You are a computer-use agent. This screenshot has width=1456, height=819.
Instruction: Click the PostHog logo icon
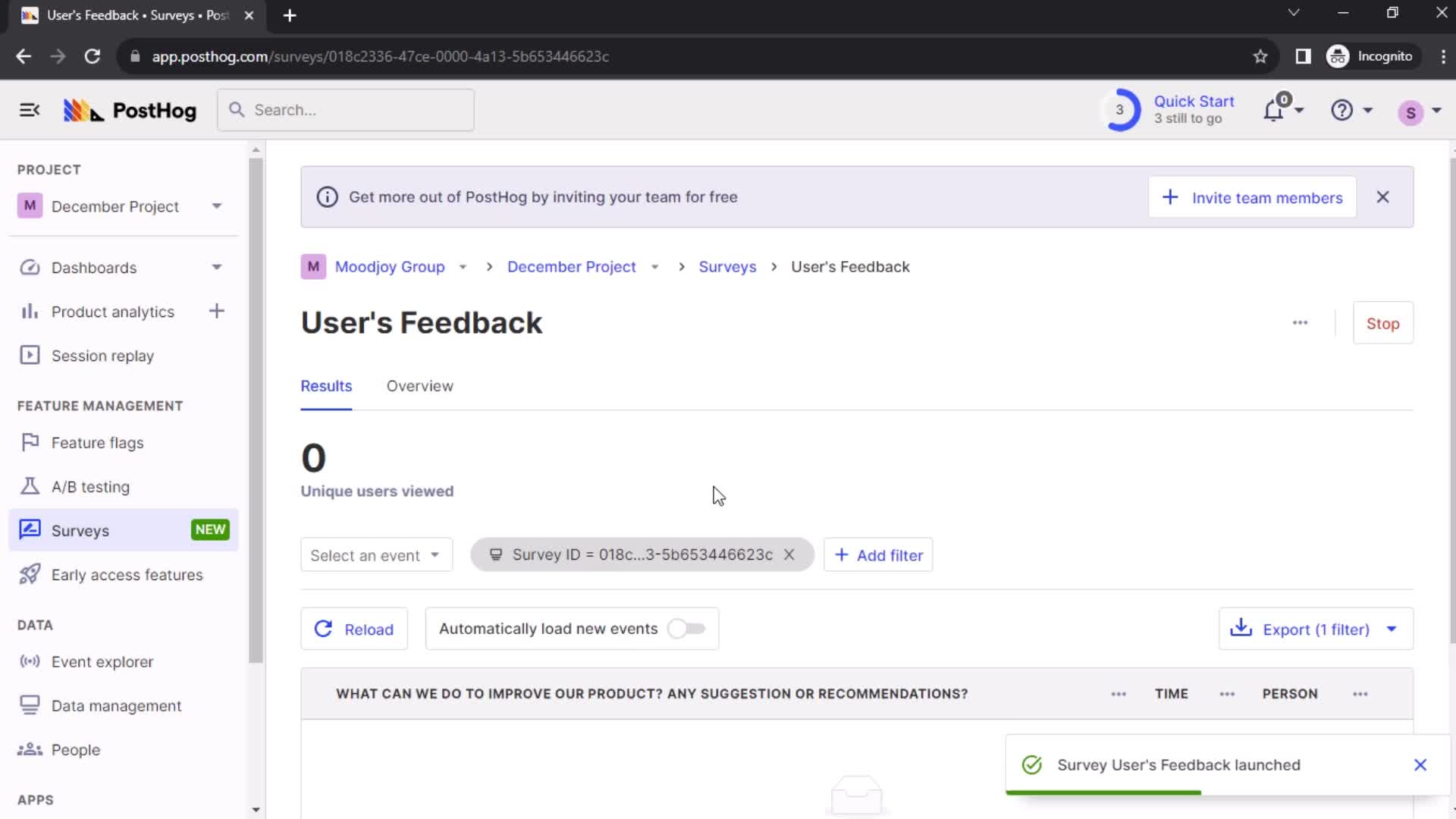tap(84, 110)
